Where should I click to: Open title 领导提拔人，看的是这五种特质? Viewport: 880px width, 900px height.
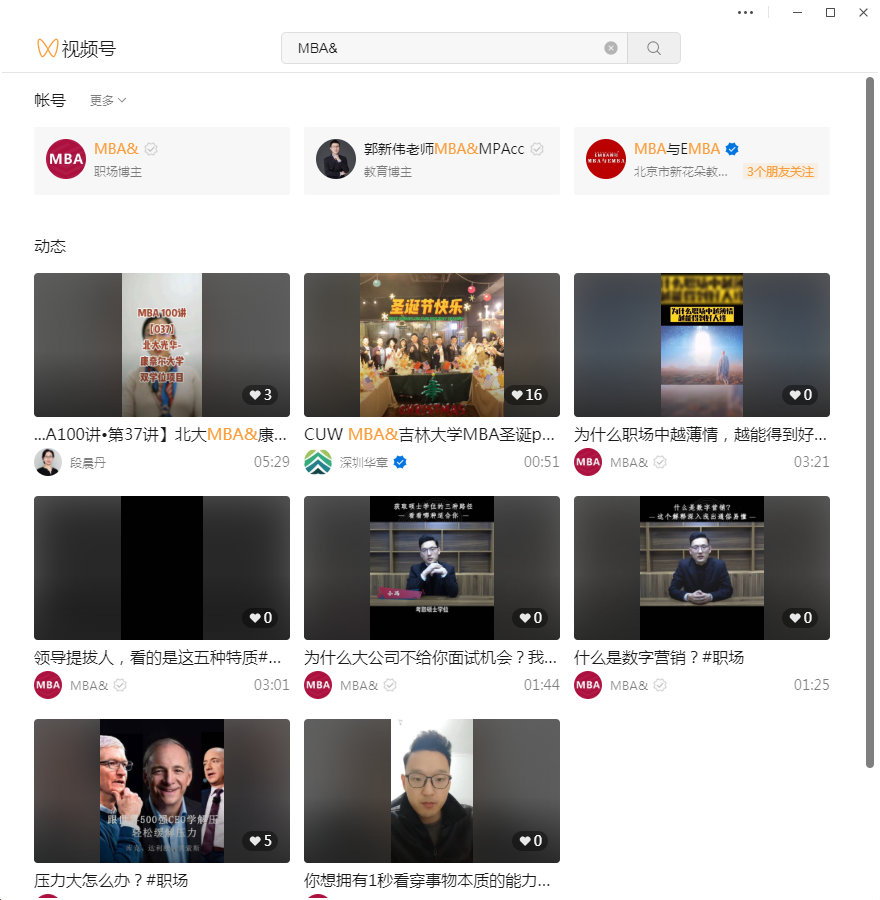click(x=158, y=657)
